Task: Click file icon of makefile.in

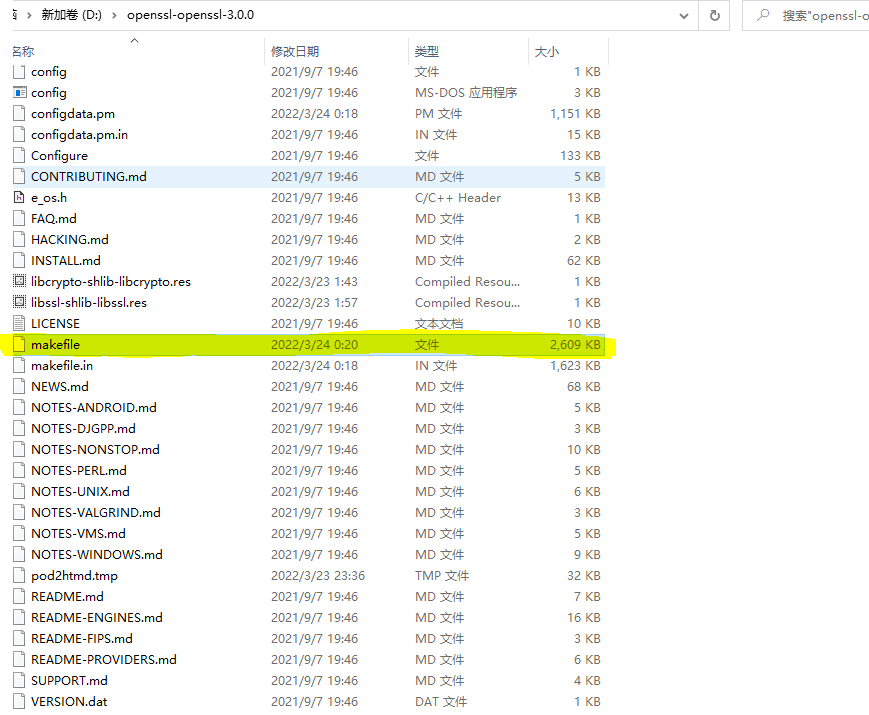Action: (x=19, y=365)
